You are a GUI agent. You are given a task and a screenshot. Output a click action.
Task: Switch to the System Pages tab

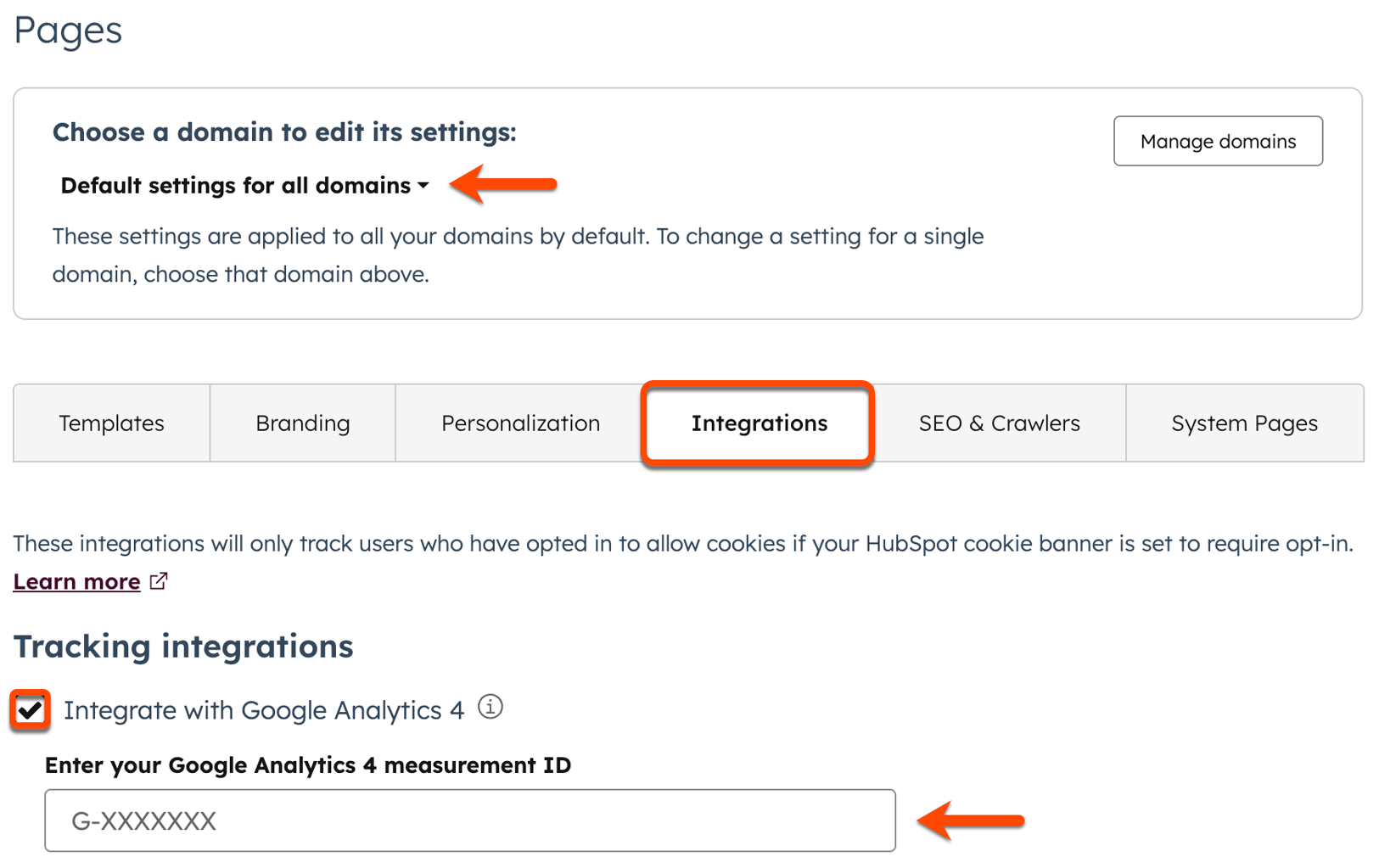point(1245,423)
